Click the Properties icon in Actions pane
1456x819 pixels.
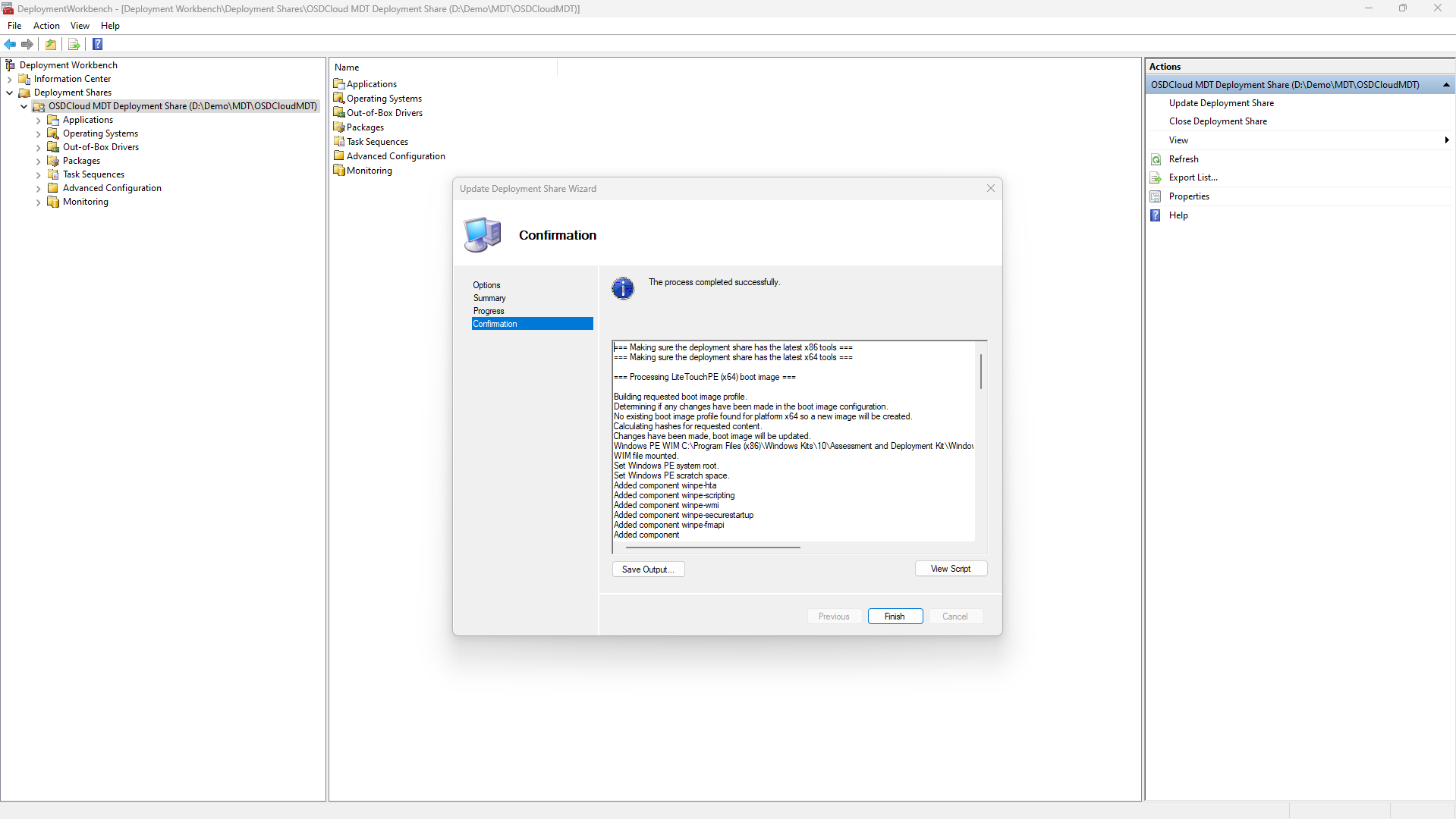(x=1156, y=196)
